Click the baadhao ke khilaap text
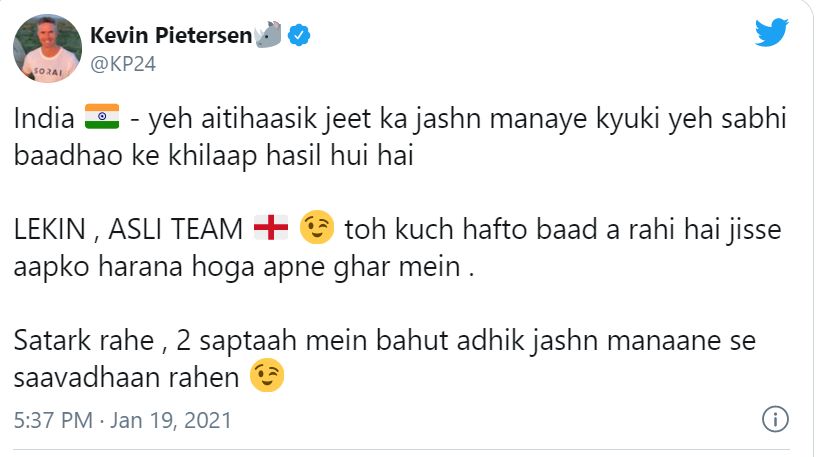This screenshot has width=816, height=457. (135, 156)
